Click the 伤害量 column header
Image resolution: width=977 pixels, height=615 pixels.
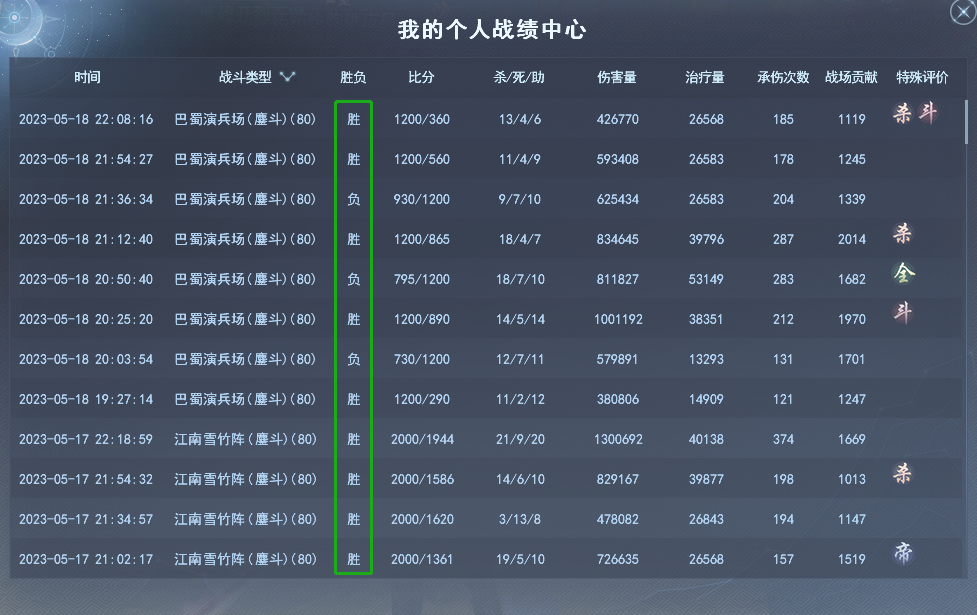pyautogui.click(x=617, y=77)
